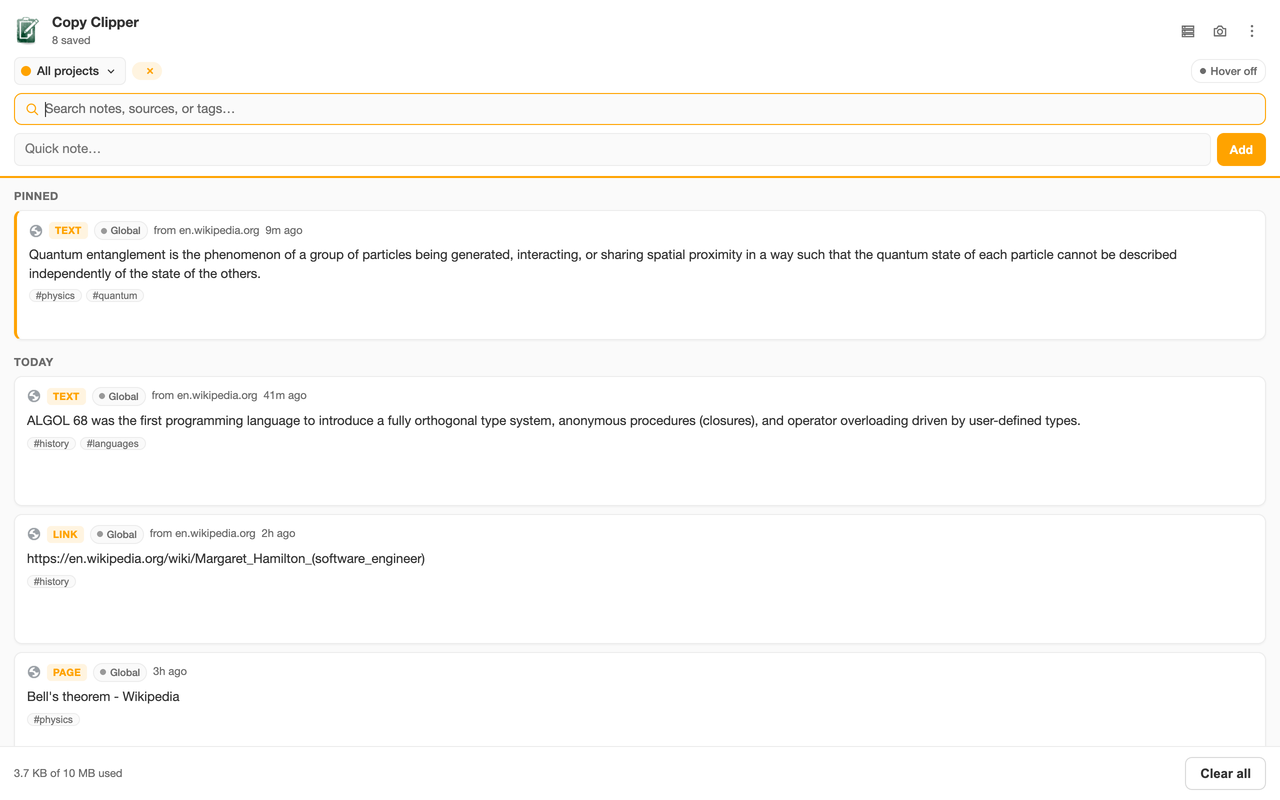Change Global project on Margaret Hamilton link
Image resolution: width=1280 pixels, height=800 pixels.
pos(117,534)
